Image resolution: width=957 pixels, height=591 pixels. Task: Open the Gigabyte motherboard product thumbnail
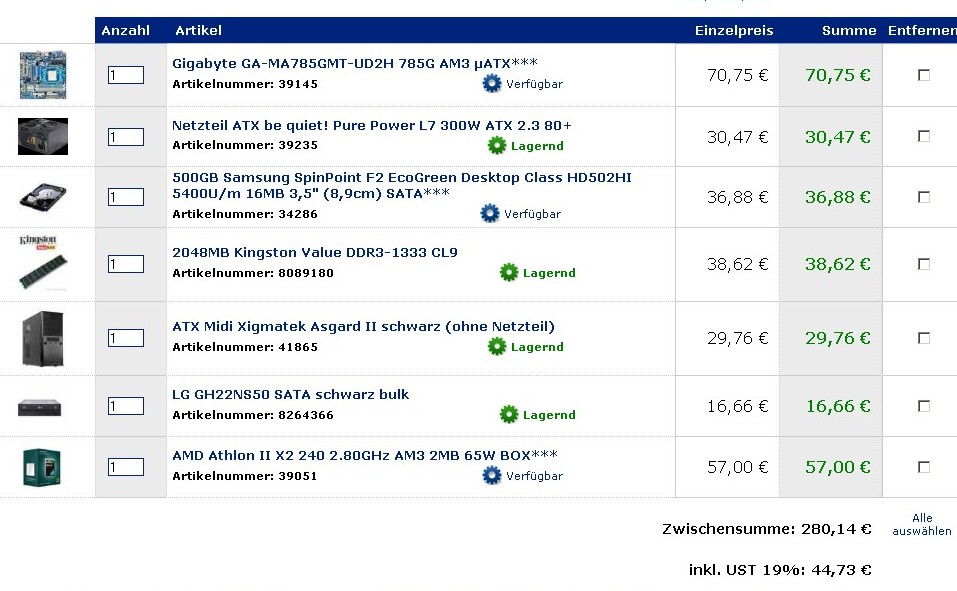click(x=43, y=75)
